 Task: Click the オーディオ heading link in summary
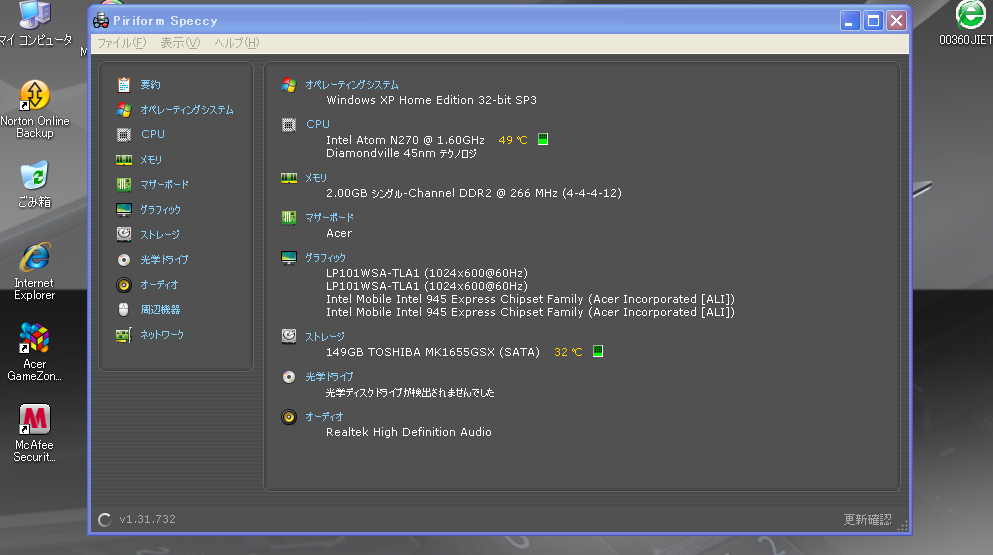324,416
